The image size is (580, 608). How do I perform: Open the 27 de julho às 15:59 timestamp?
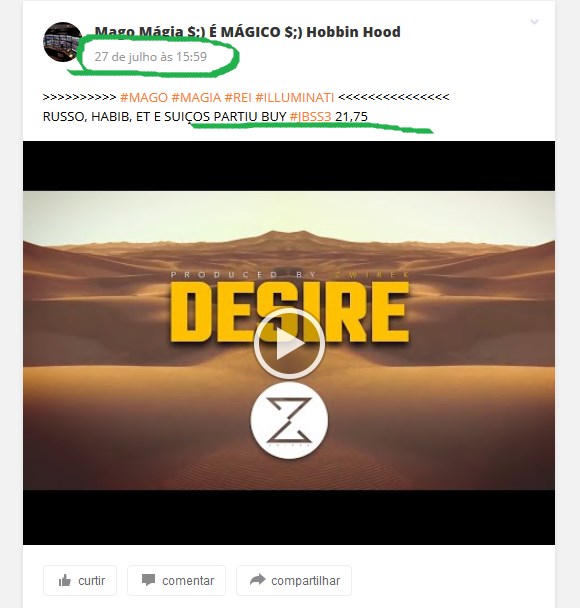click(x=151, y=57)
